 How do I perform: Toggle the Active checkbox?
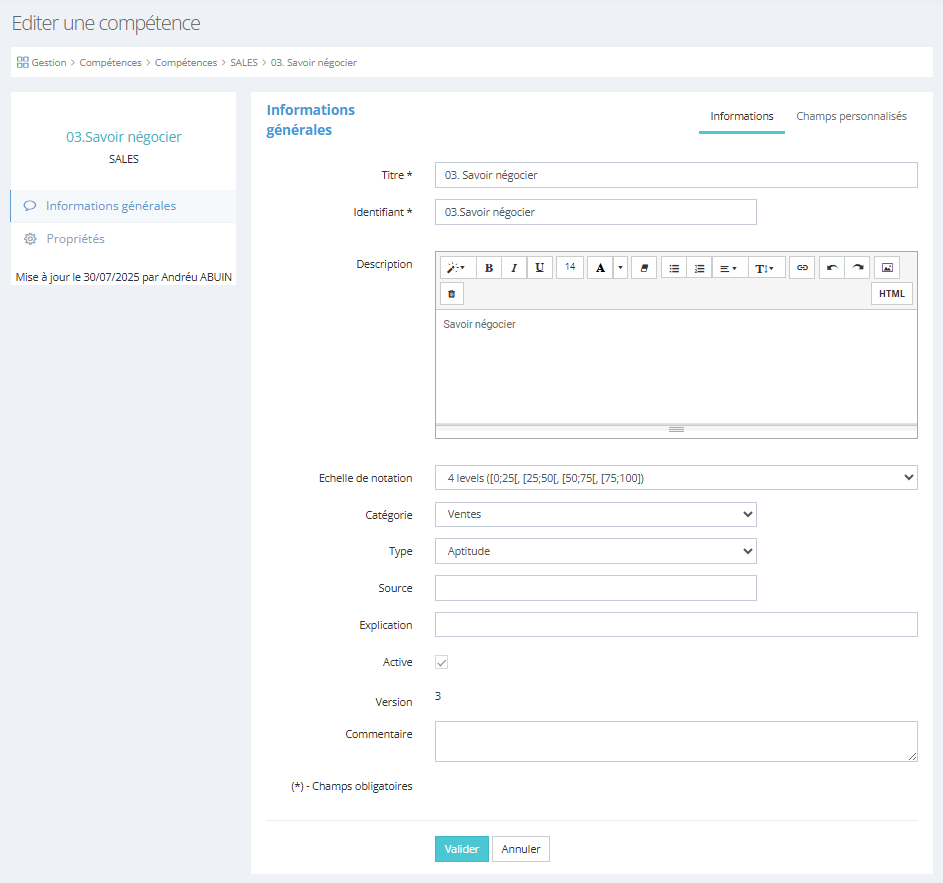click(x=441, y=662)
